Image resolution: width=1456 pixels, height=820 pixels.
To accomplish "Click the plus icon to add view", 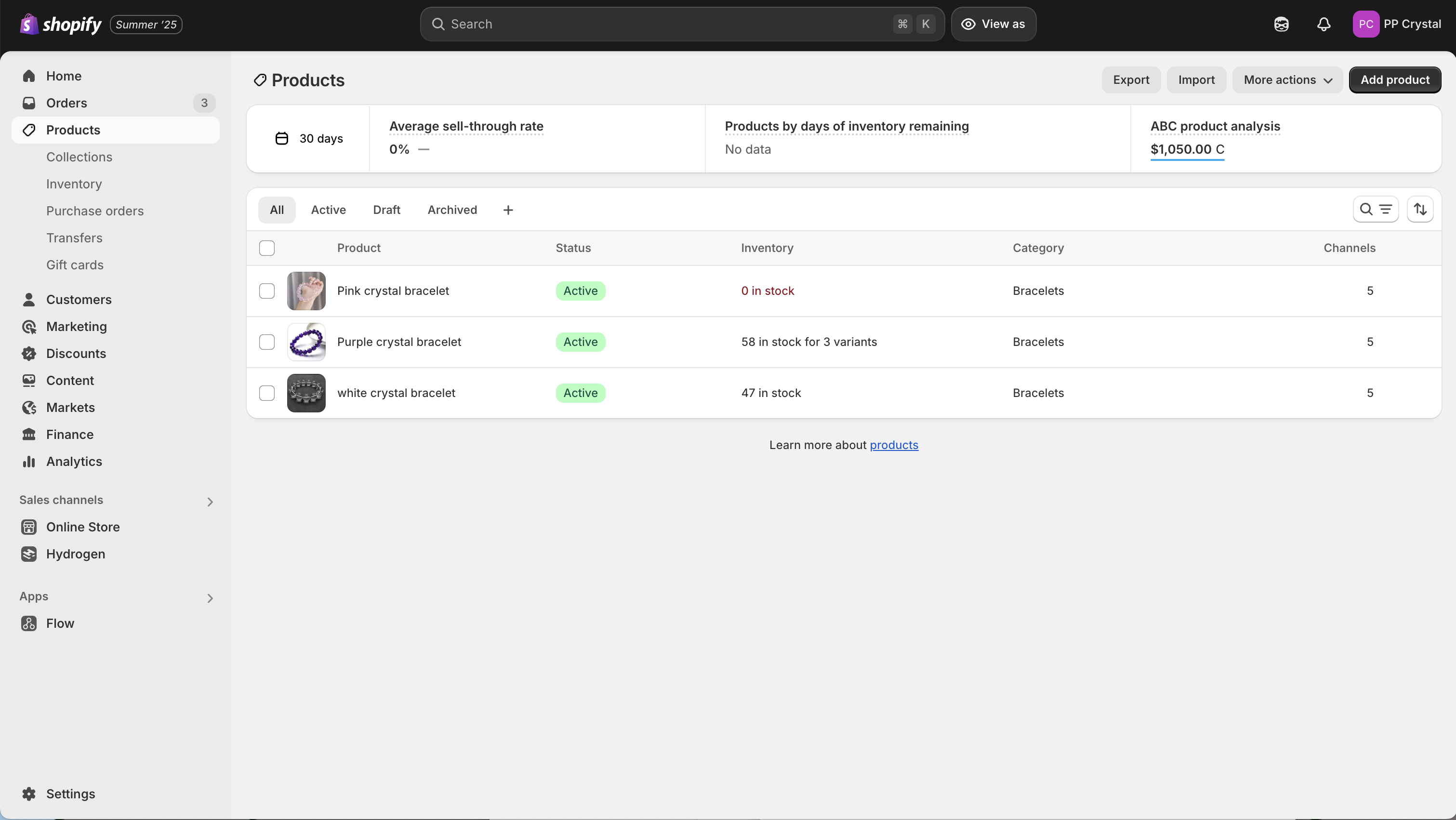I will pyautogui.click(x=507, y=210).
